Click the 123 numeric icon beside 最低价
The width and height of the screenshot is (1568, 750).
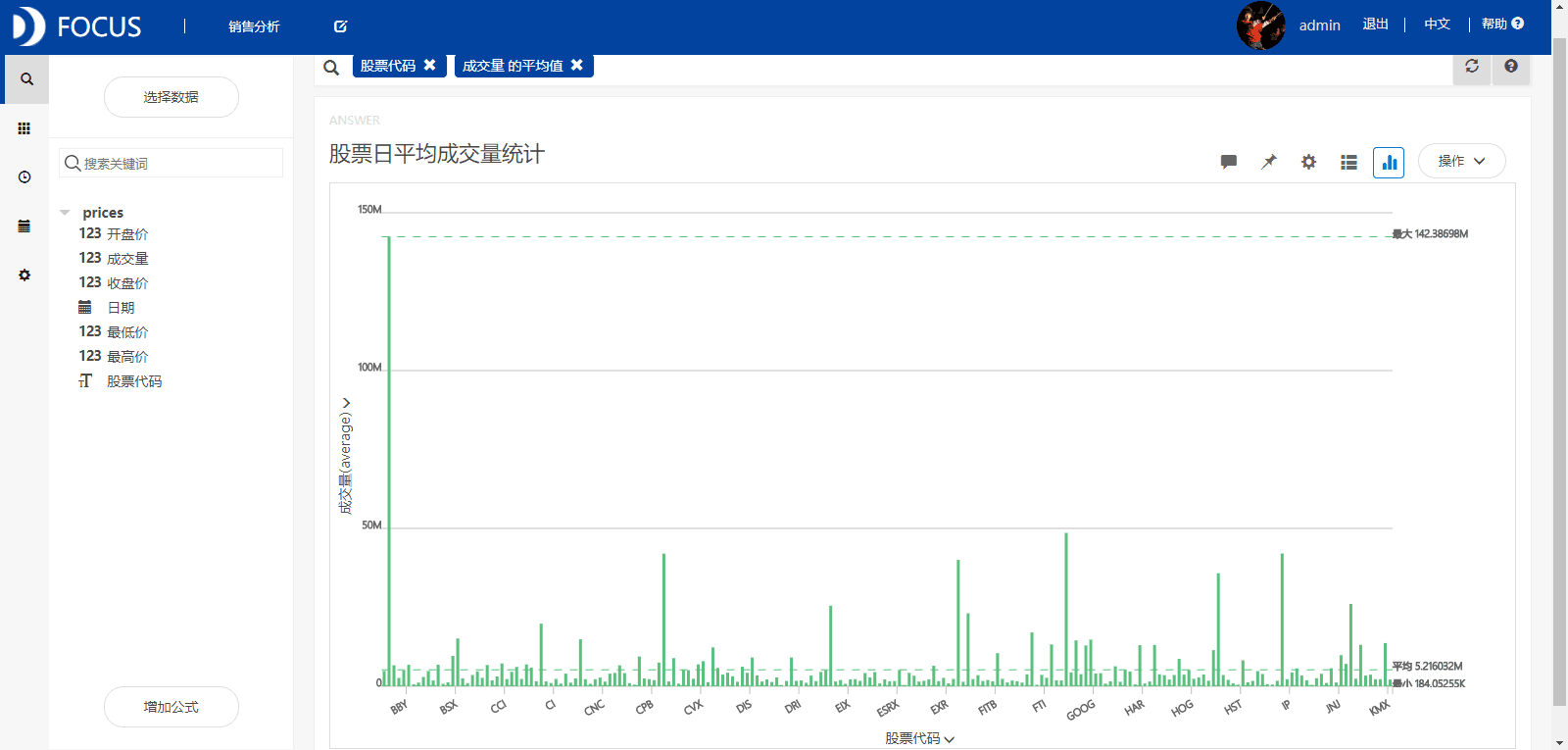[x=90, y=331]
